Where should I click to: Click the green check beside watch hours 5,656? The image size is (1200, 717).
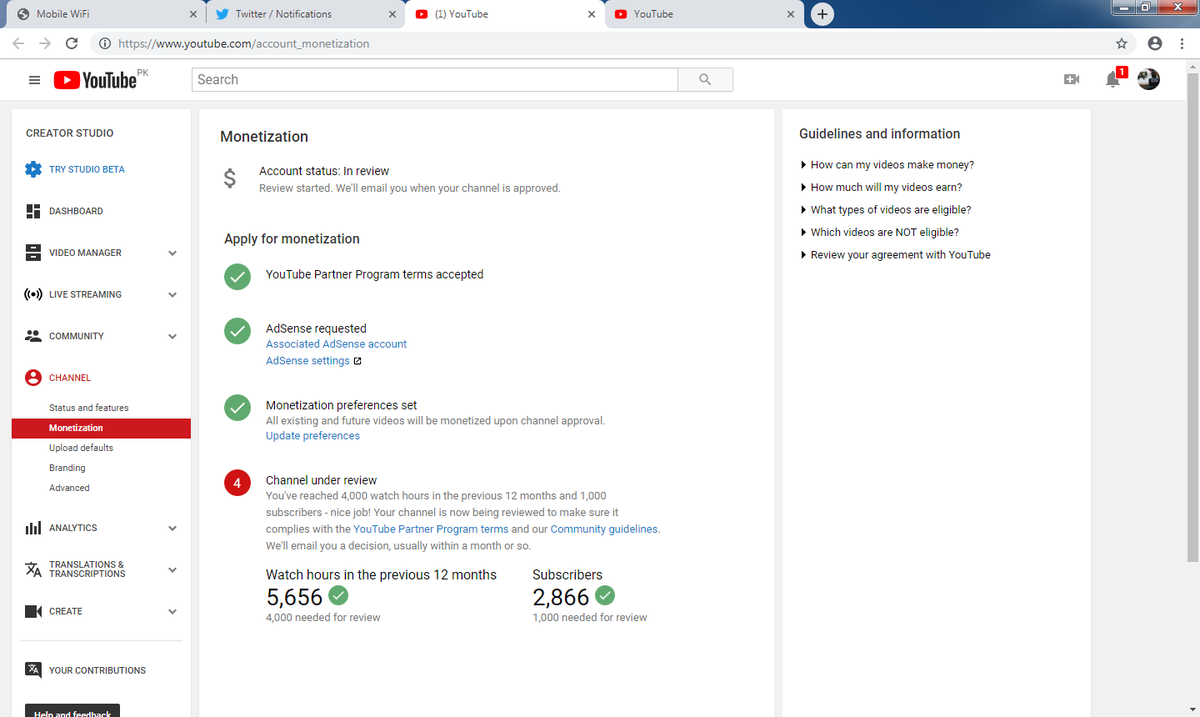pyautogui.click(x=339, y=596)
